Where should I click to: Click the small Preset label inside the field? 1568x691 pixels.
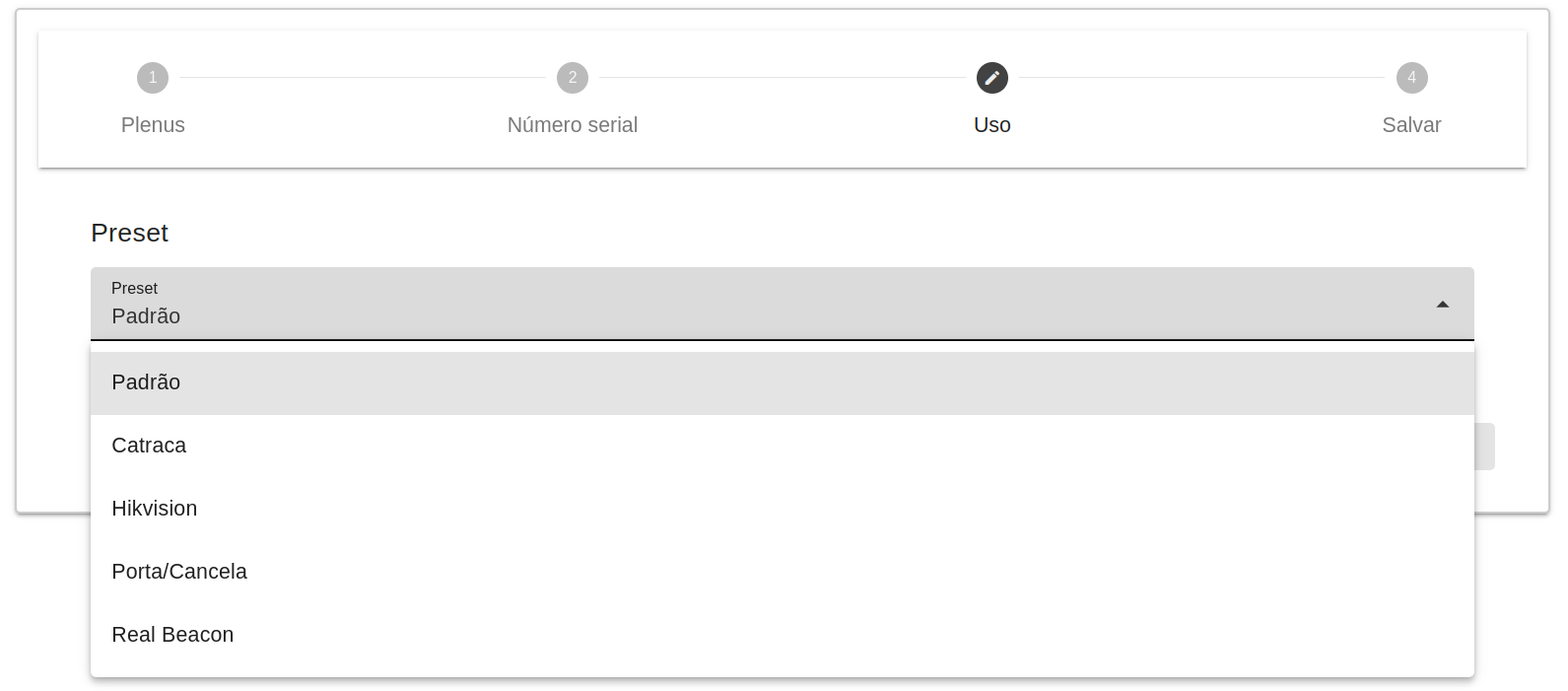coord(135,288)
